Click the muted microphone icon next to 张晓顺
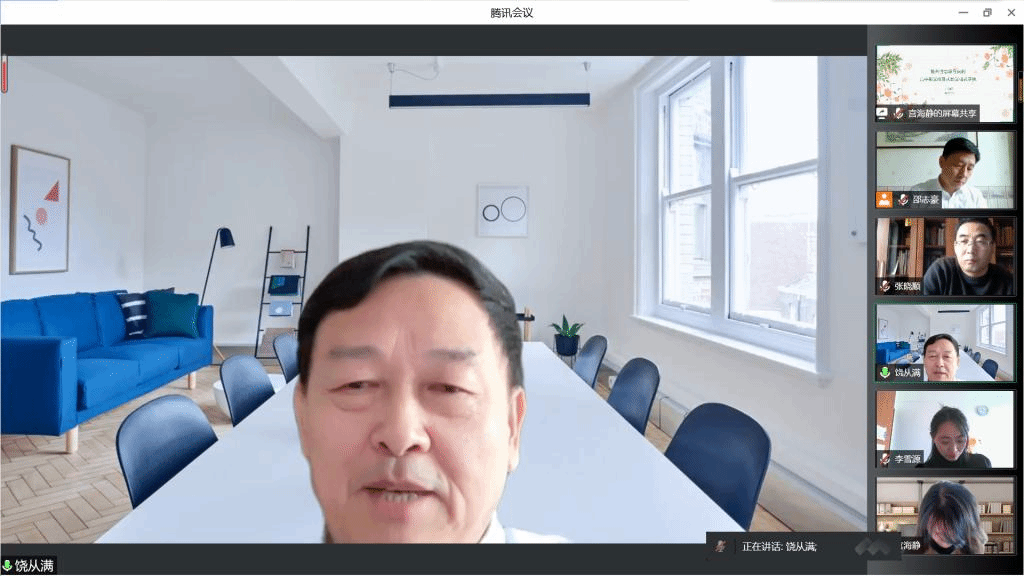Image resolution: width=1024 pixels, height=576 pixels. 885,286
